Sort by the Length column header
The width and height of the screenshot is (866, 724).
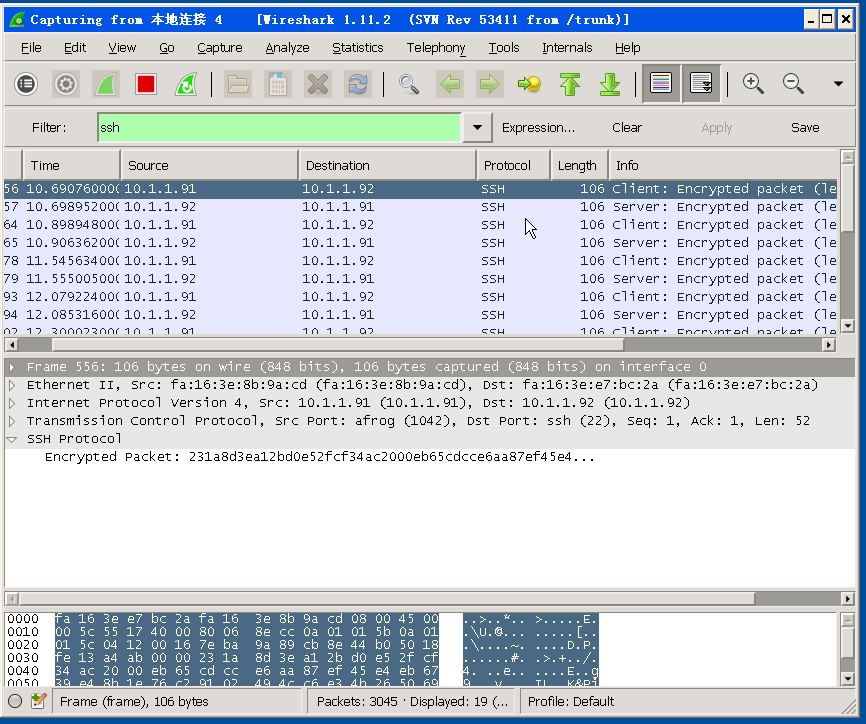579,165
